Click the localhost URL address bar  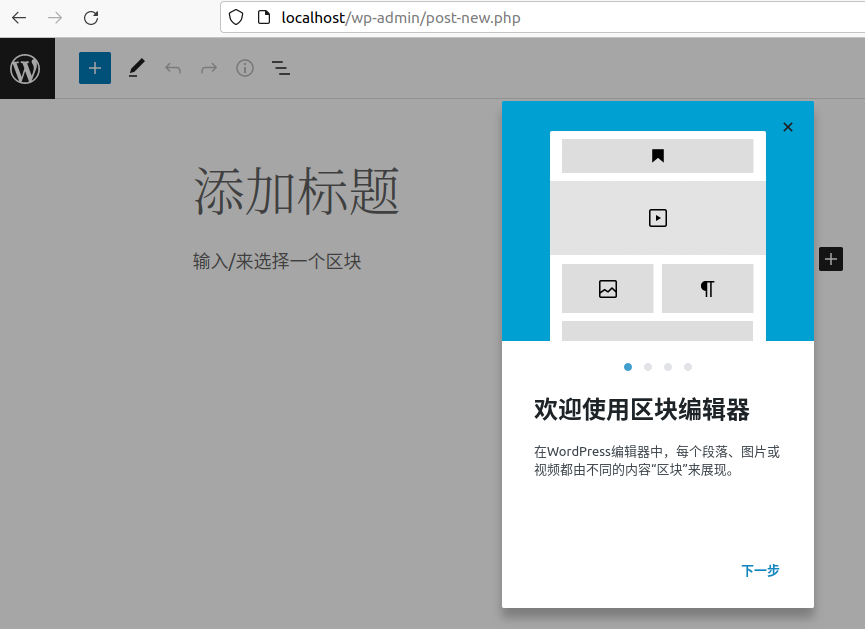click(543, 18)
